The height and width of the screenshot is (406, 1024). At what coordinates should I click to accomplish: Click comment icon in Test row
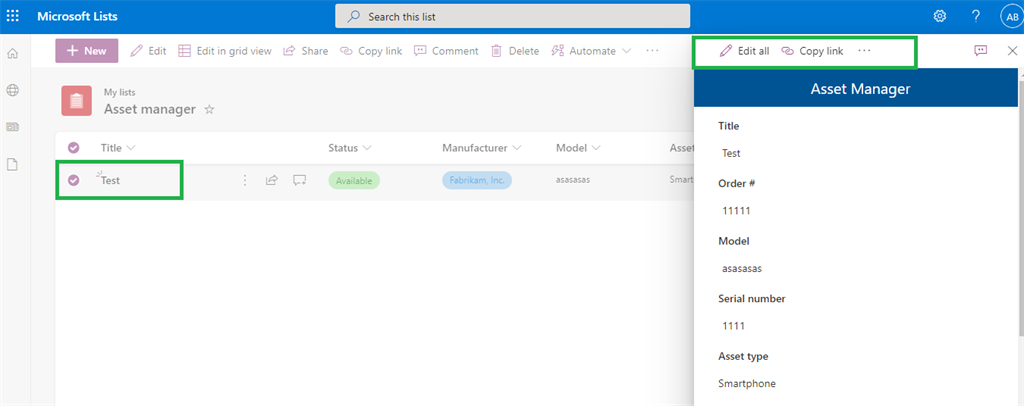(x=300, y=180)
